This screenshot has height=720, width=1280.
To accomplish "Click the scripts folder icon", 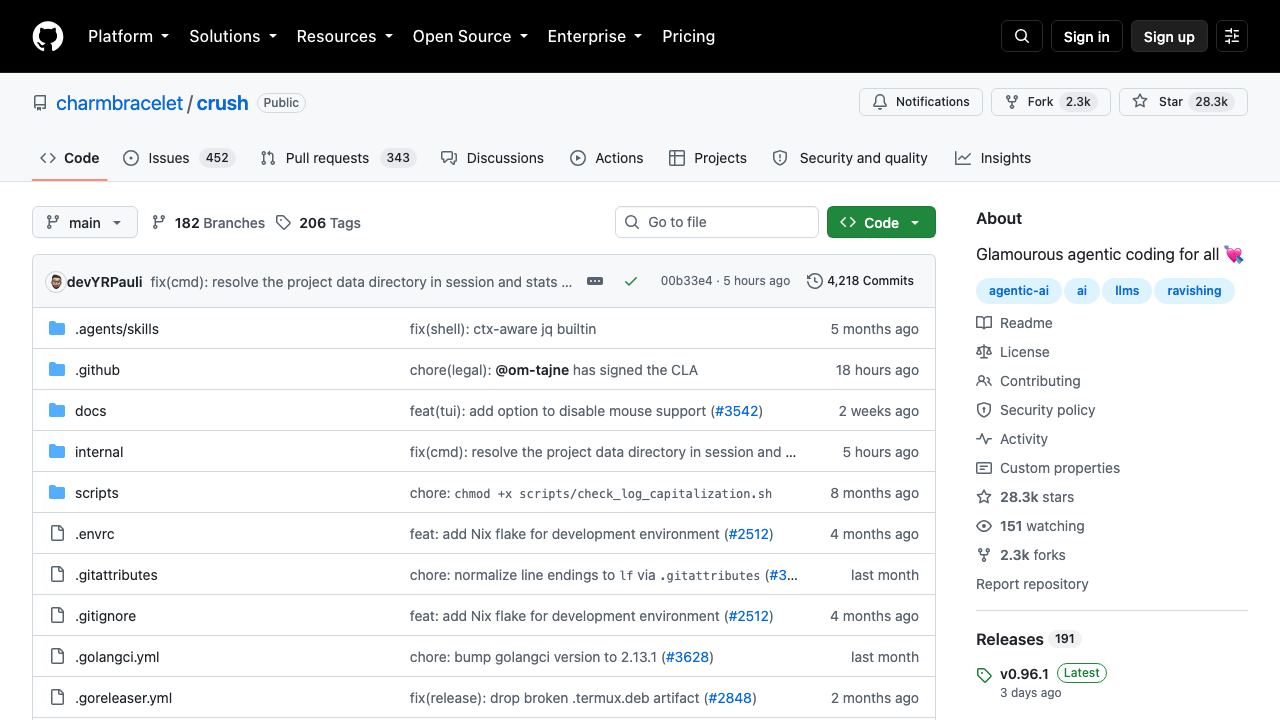I will pyautogui.click(x=57, y=493).
